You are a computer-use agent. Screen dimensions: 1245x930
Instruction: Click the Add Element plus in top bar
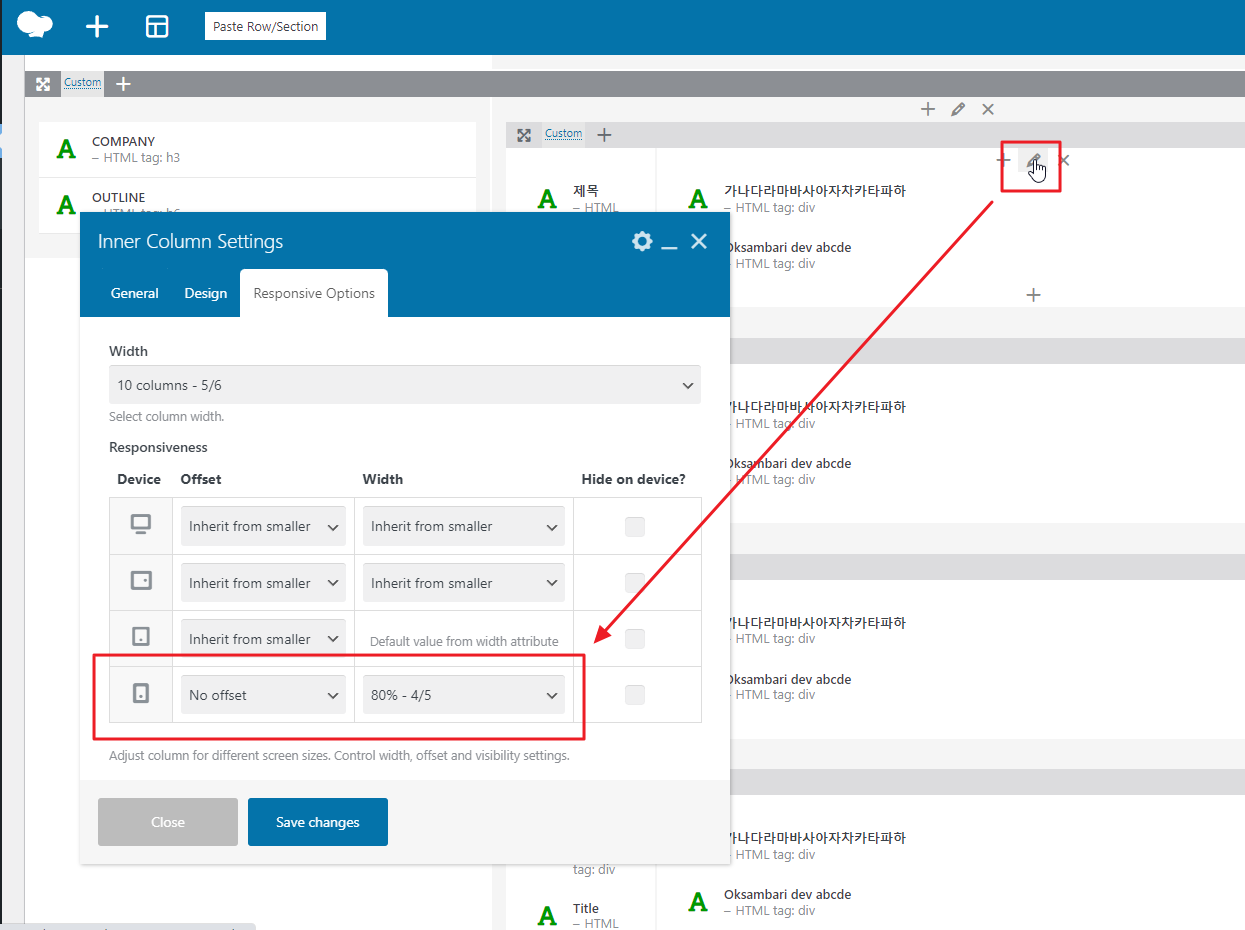(97, 27)
